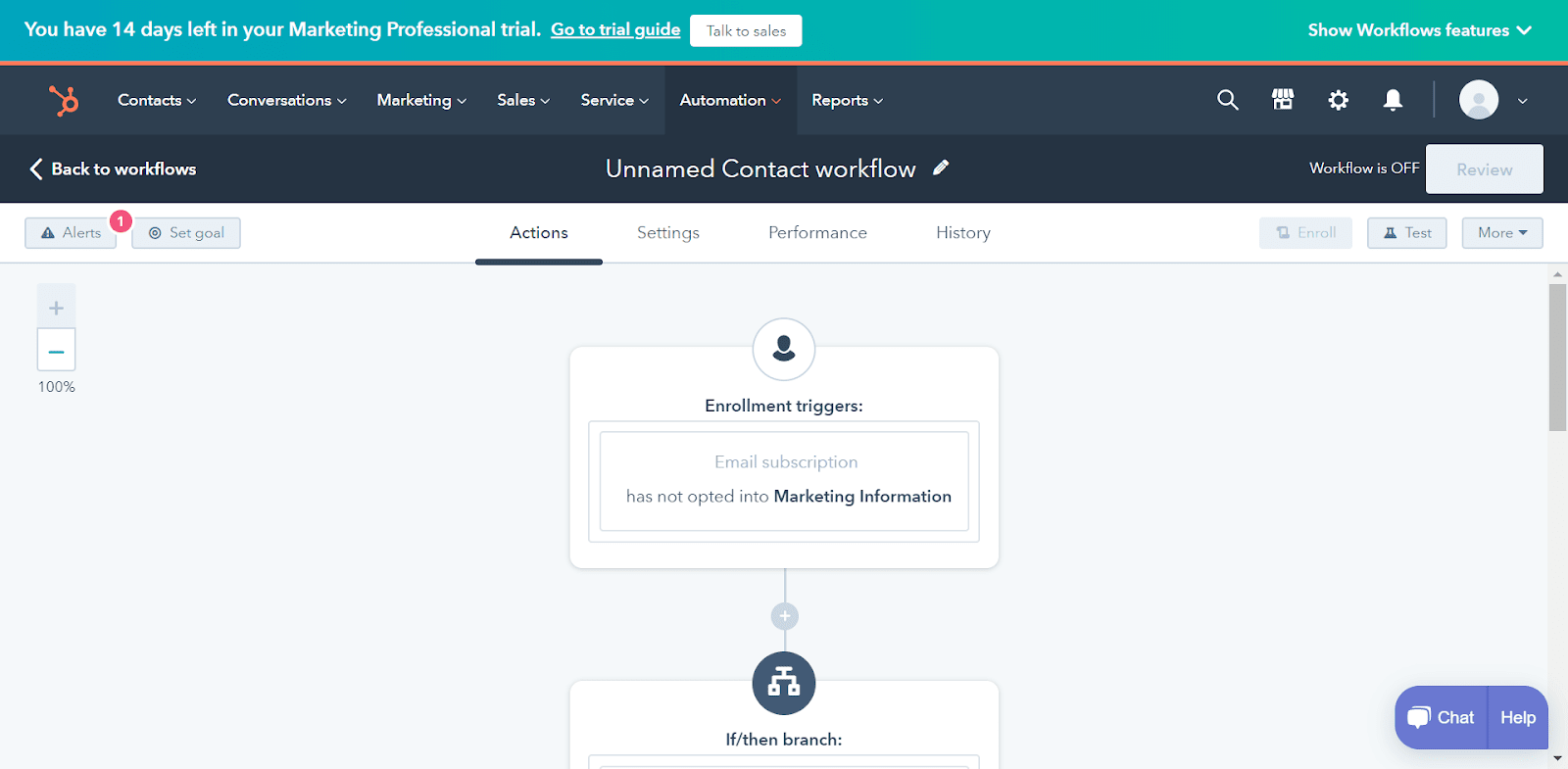Open the Email subscription trigger criteria box
The height and width of the screenshot is (769, 1568).
784,481
